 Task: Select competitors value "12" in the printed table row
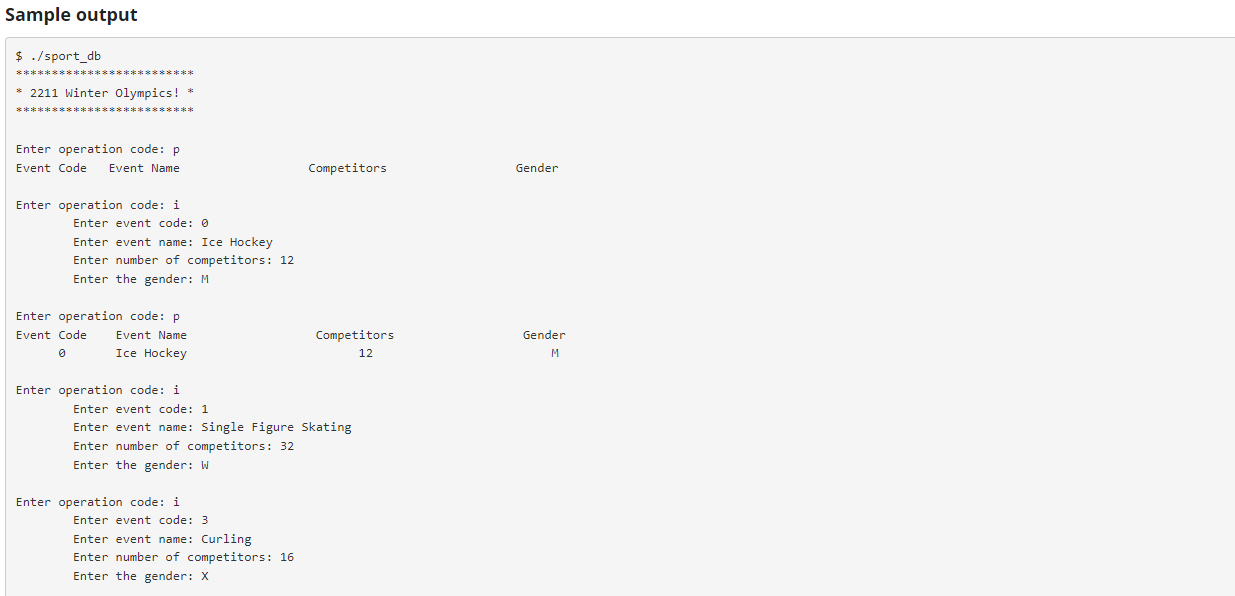pyautogui.click(x=365, y=353)
